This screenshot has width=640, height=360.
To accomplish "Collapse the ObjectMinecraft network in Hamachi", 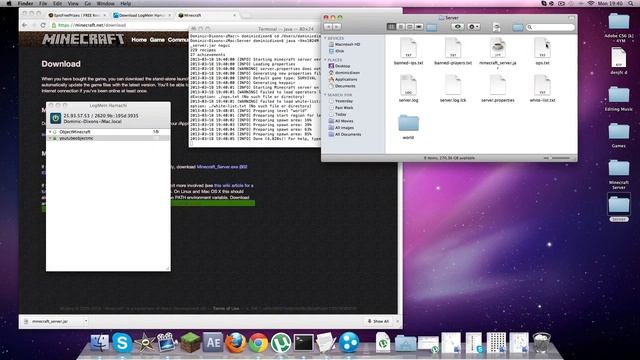I will pyautogui.click(x=50, y=132).
